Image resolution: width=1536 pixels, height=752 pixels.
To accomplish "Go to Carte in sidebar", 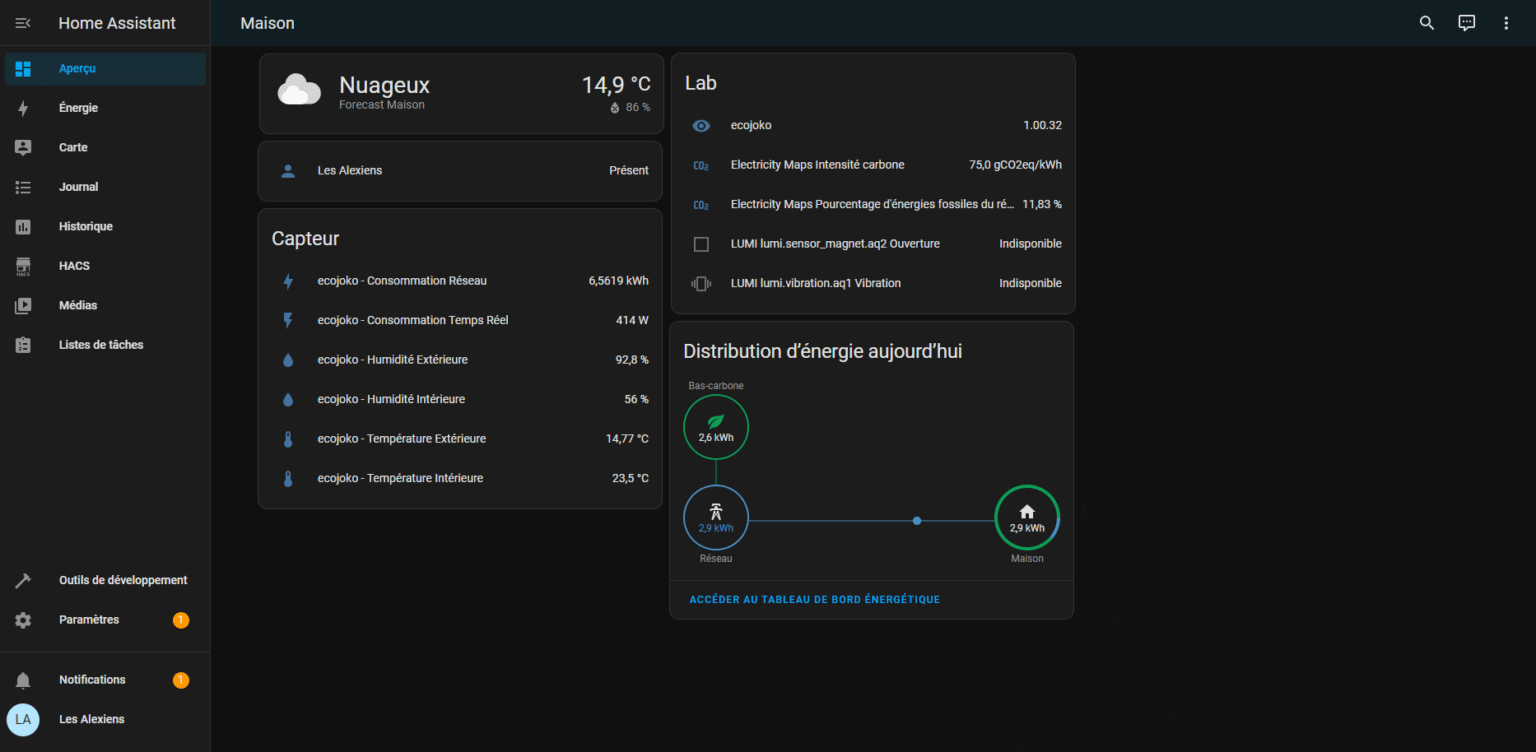I will coord(73,147).
